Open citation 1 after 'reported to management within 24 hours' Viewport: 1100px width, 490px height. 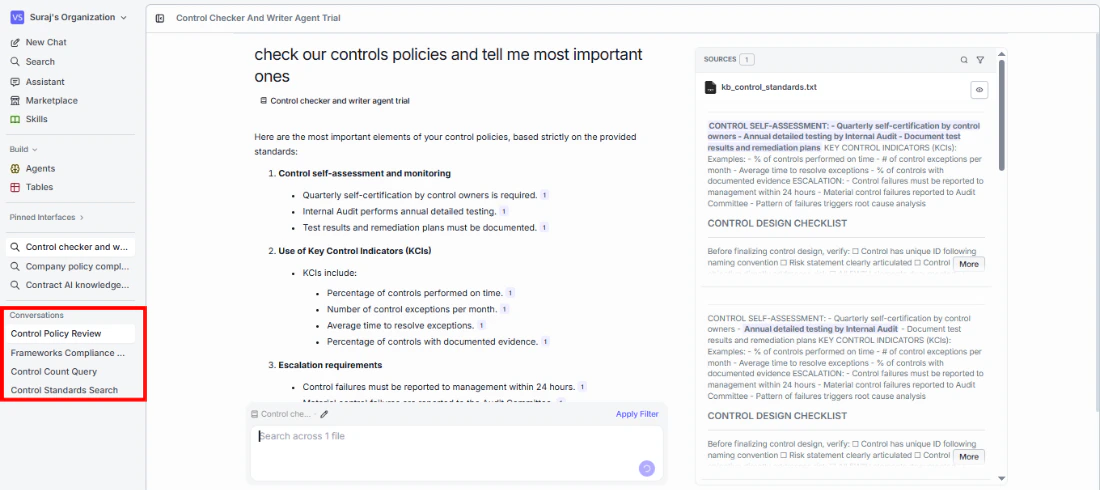tap(582, 387)
